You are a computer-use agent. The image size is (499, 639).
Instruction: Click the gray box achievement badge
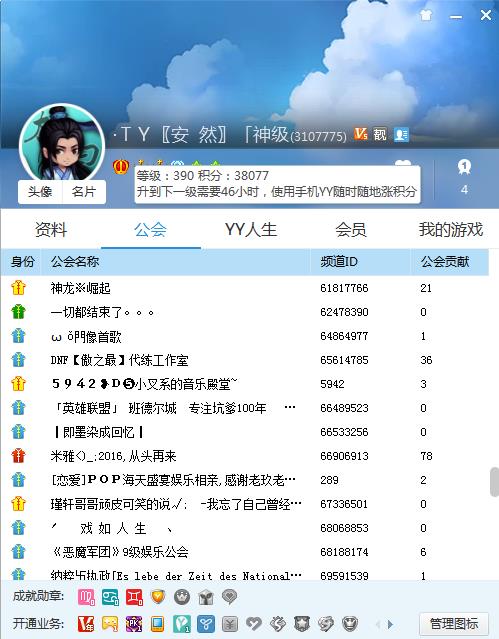coord(206,597)
